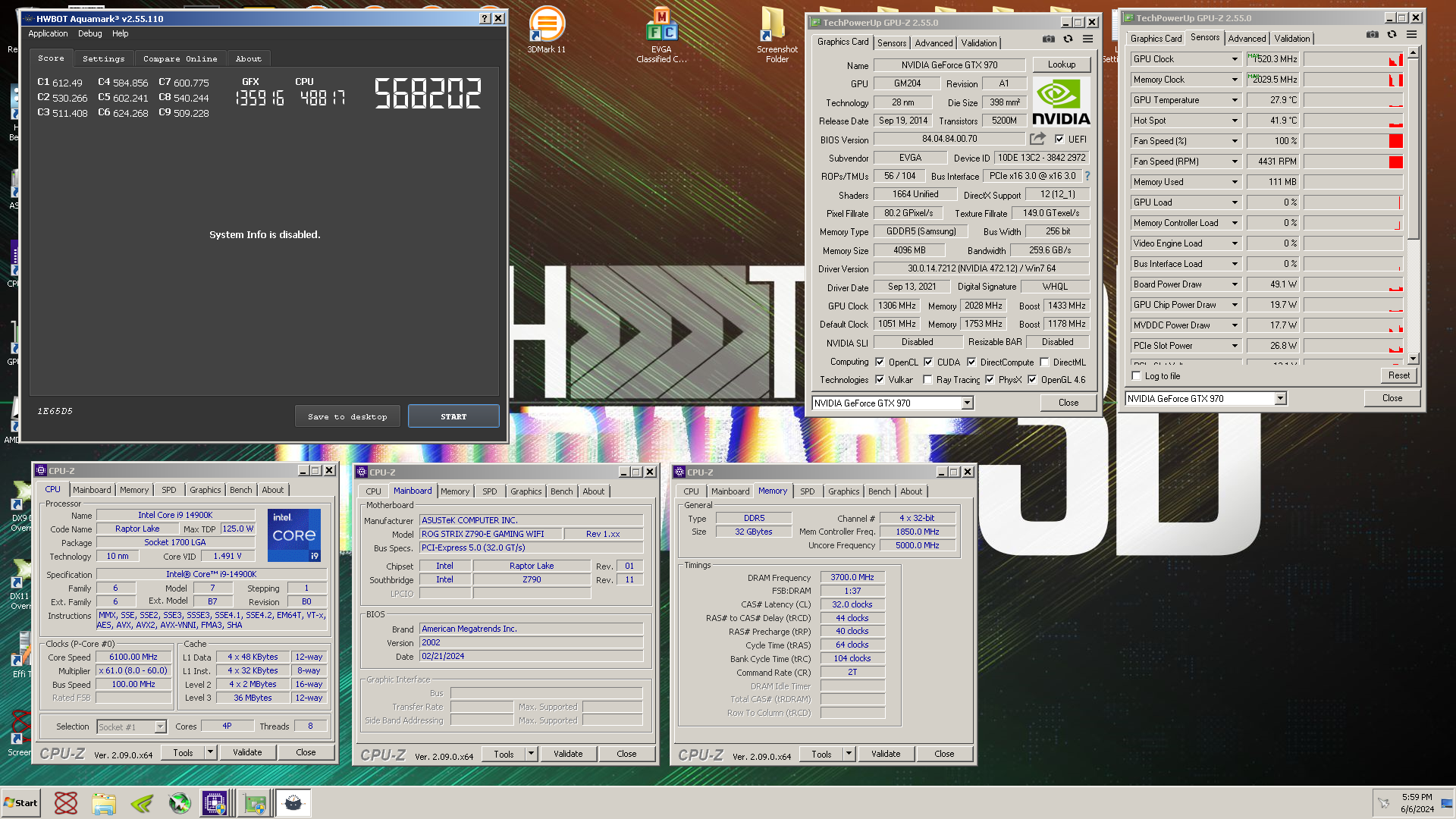The image size is (1456, 819).
Task: Toggle DirectML checkbox
Action: point(1044,362)
